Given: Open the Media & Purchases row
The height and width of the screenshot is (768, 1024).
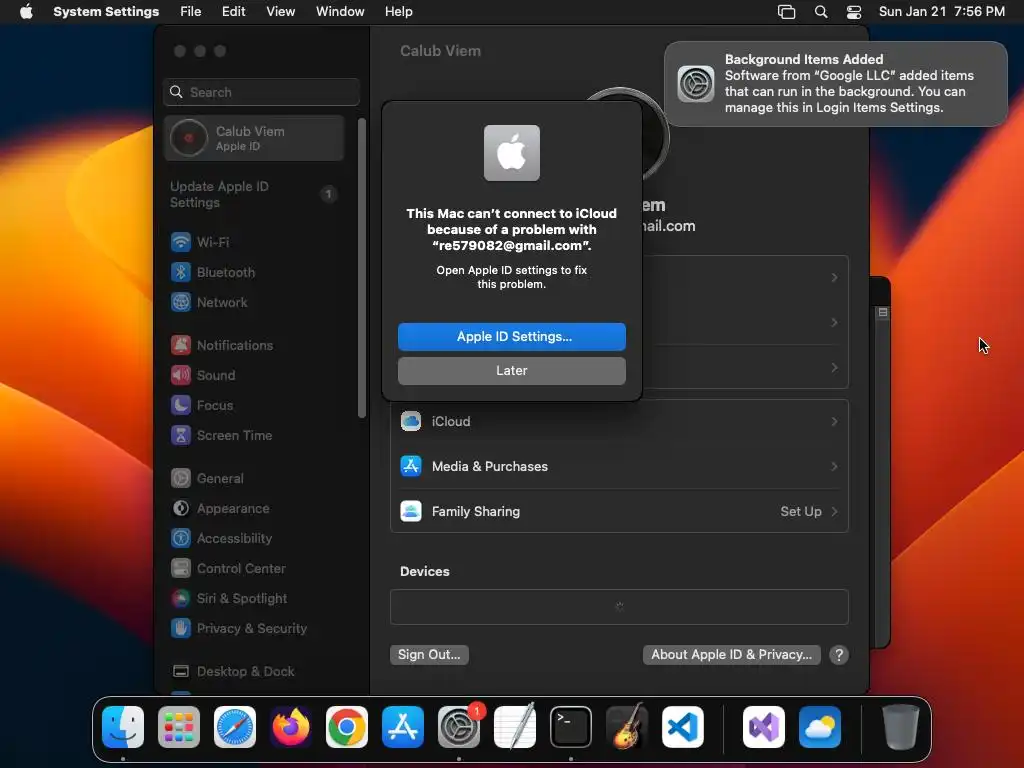Looking at the screenshot, I should (619, 466).
